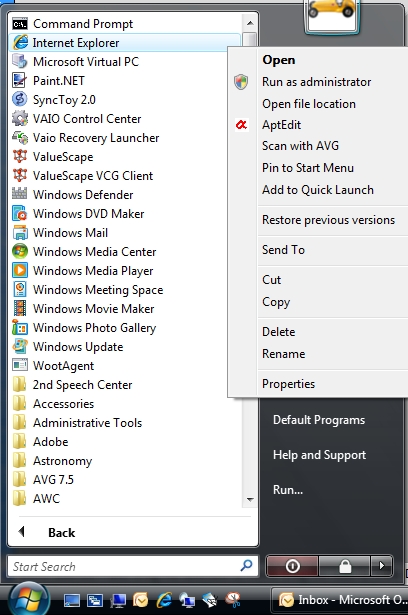Viewport: 408px width, 615px height.
Task: Open the Run... dialog link
Action: click(x=288, y=489)
